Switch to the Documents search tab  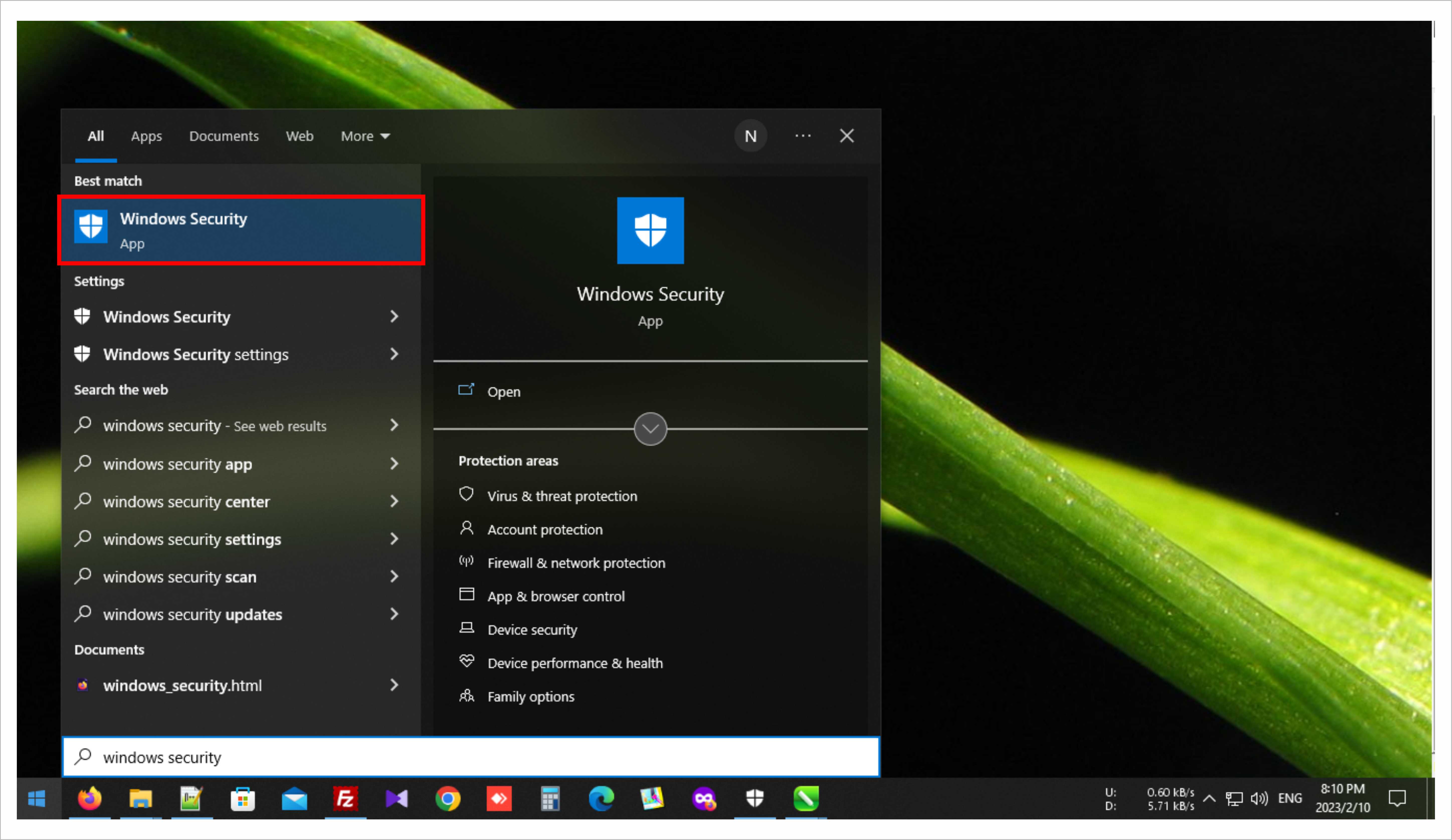(224, 136)
